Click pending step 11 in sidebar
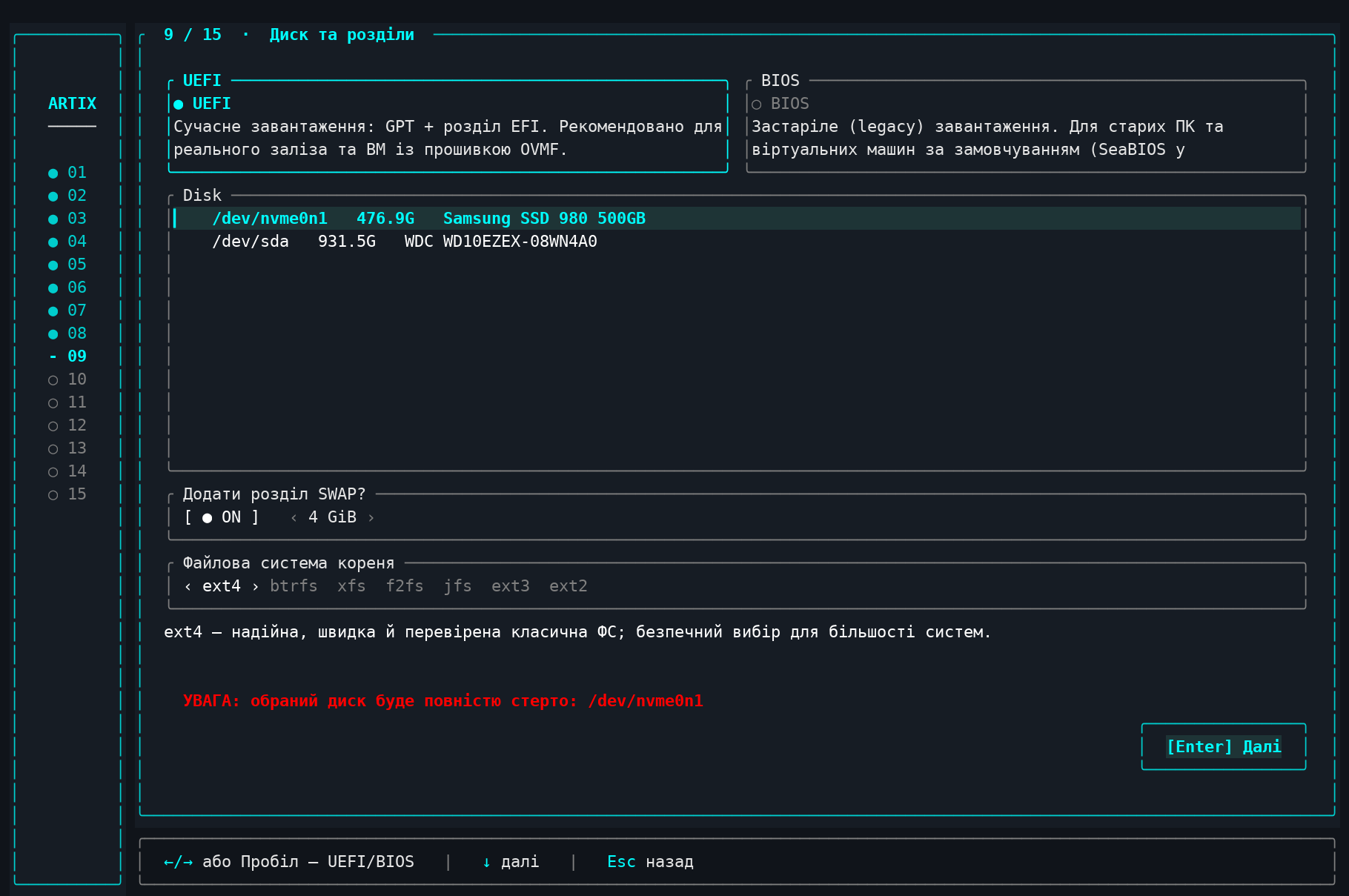The height and width of the screenshot is (896, 1349). (67, 402)
